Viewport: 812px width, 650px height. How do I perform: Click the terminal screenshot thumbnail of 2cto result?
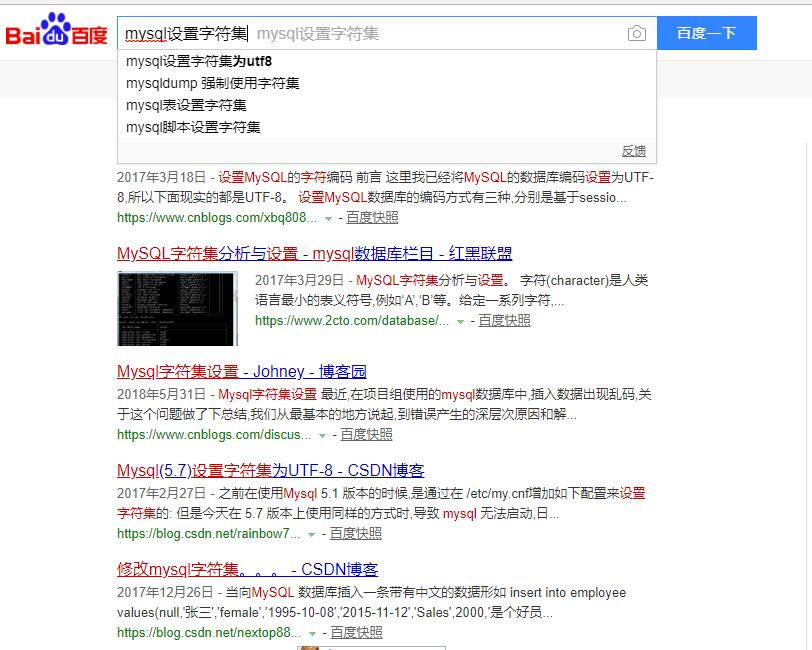(177, 308)
